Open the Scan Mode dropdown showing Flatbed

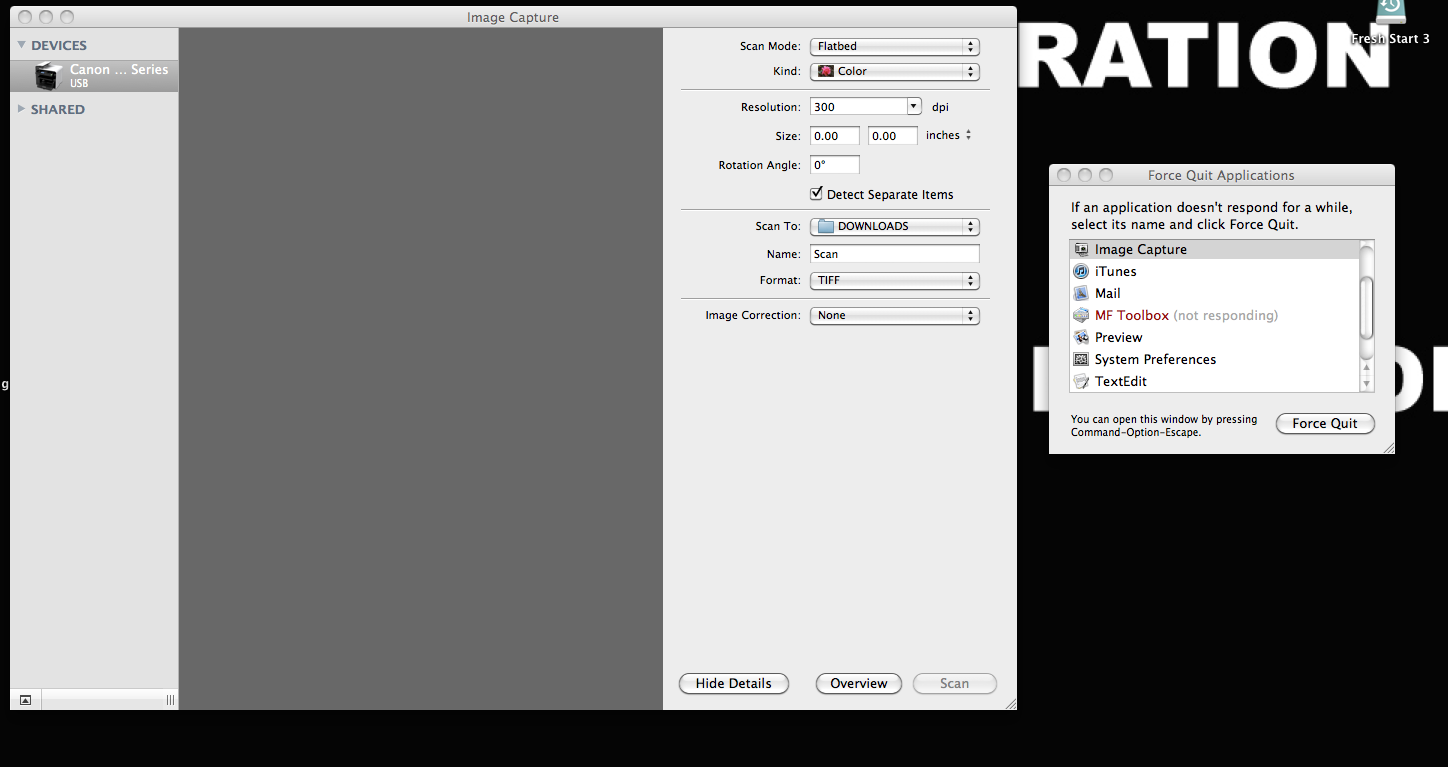[895, 46]
